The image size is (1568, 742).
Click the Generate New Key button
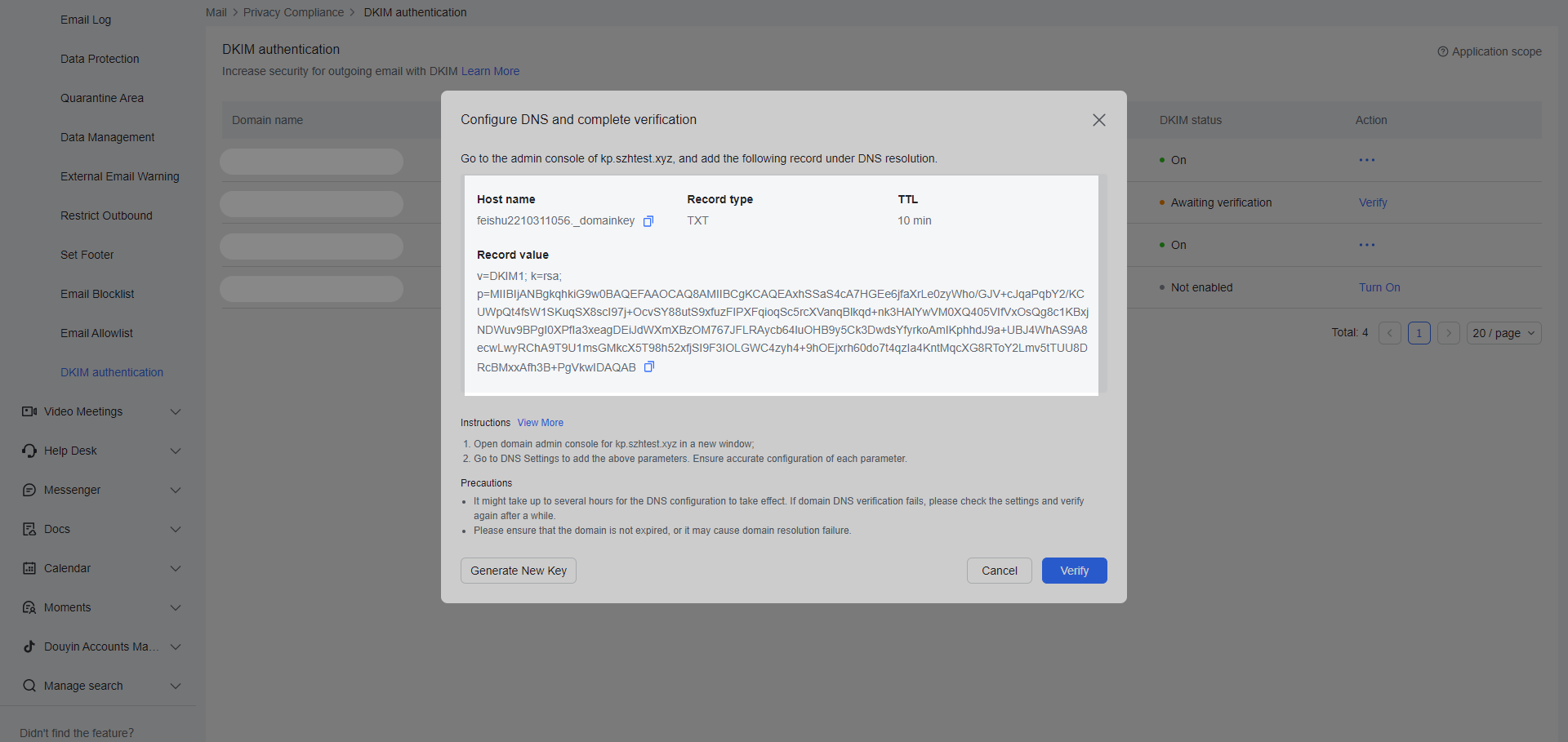(518, 571)
